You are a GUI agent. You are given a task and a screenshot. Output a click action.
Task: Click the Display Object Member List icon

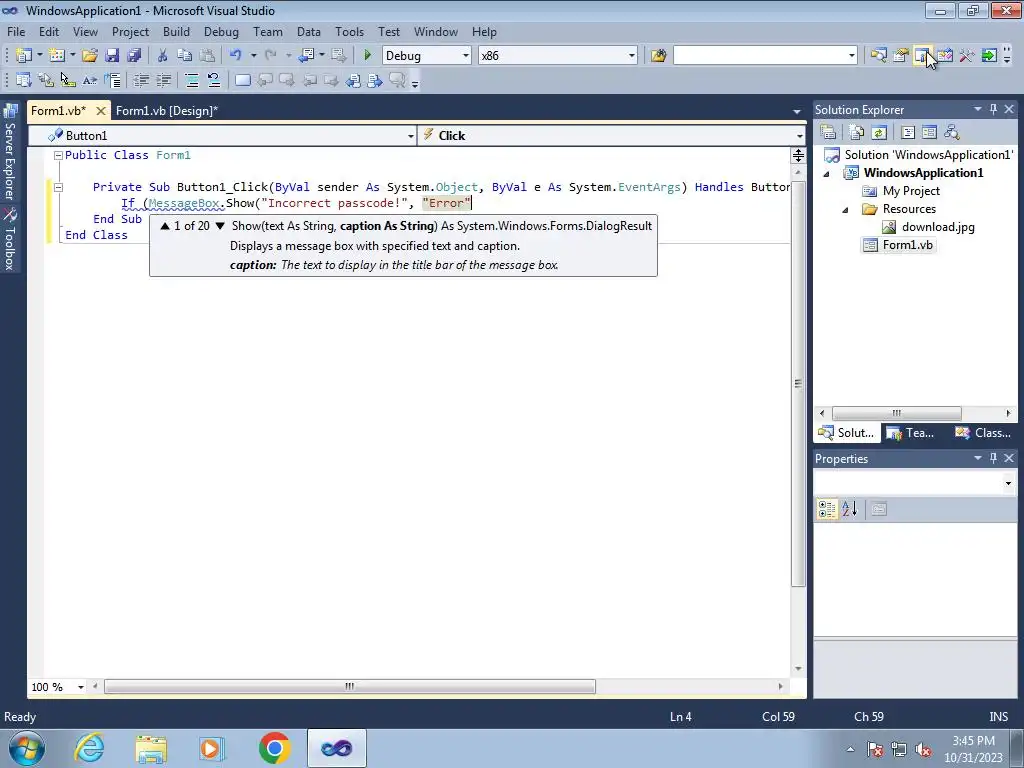(24, 80)
